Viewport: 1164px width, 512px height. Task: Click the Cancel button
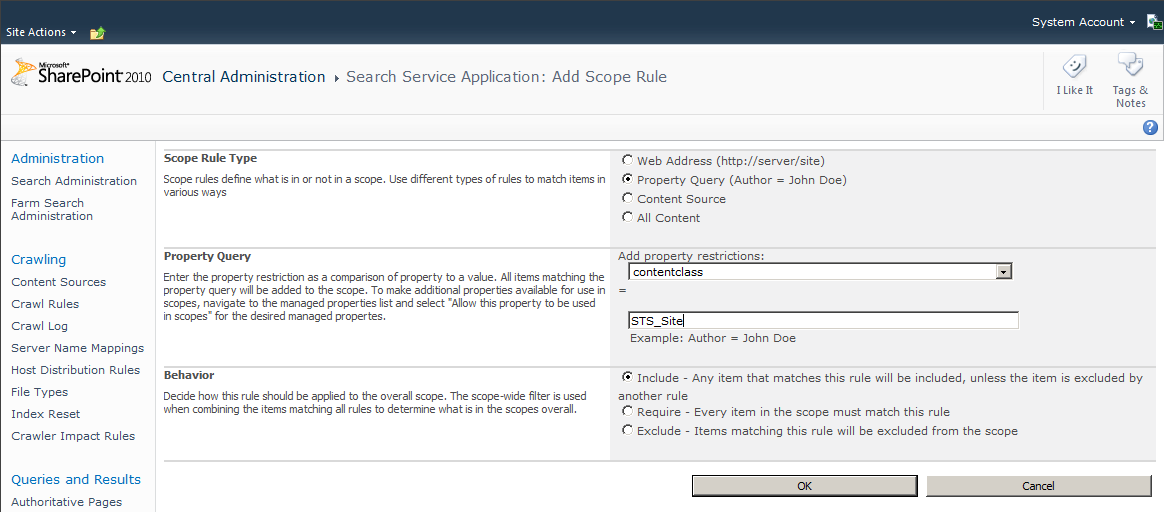(x=1039, y=486)
